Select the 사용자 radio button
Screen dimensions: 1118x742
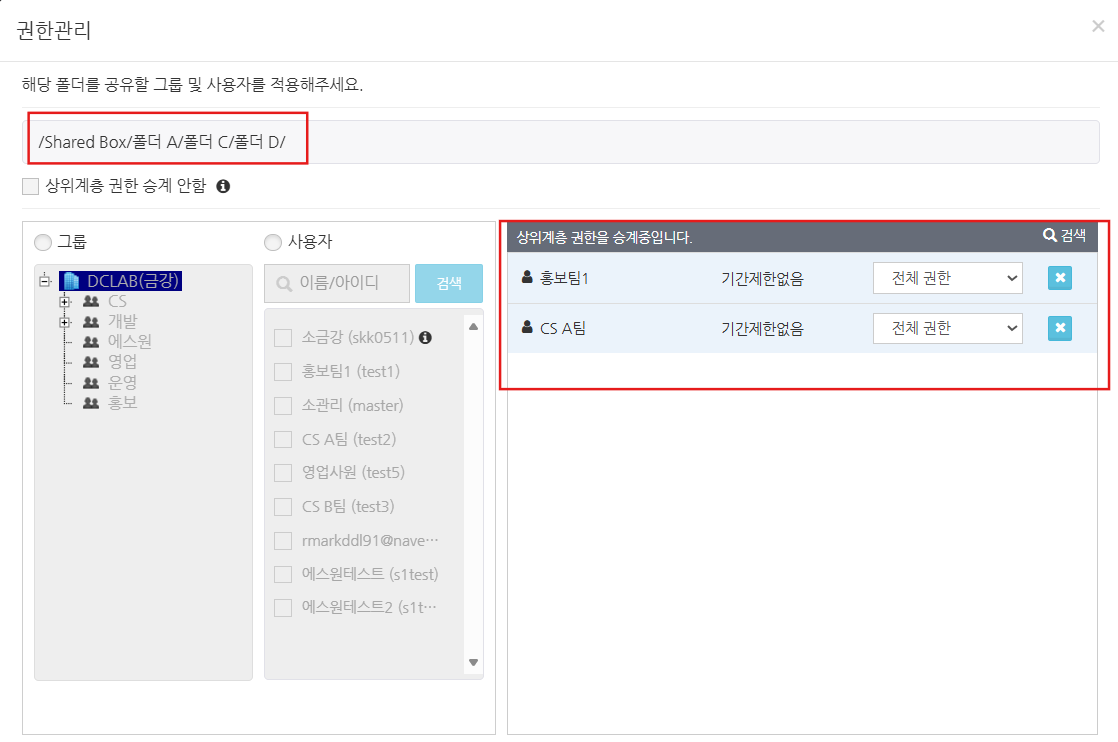pyautogui.click(x=272, y=242)
